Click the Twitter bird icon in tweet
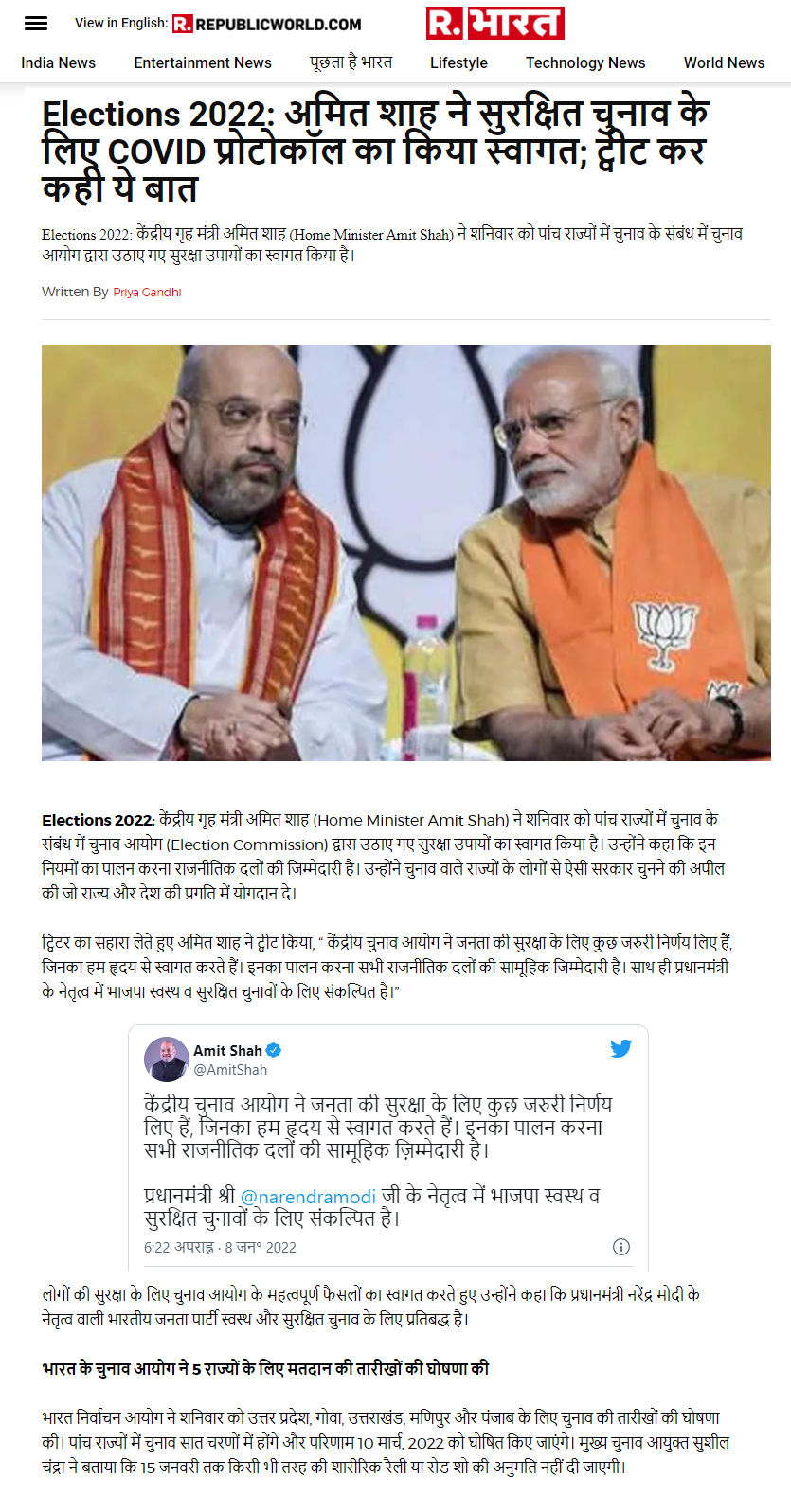Viewport: 791px width, 1512px height. 620,1048
